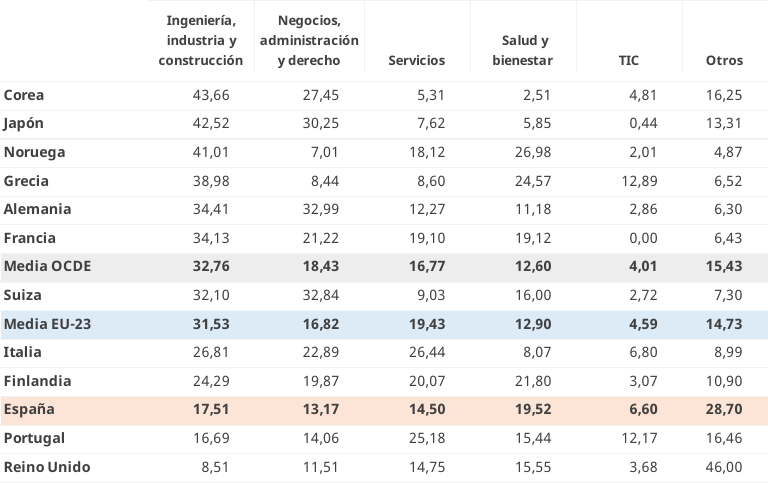Click the Alemania row label
The image size is (768, 483).
pos(37,209)
